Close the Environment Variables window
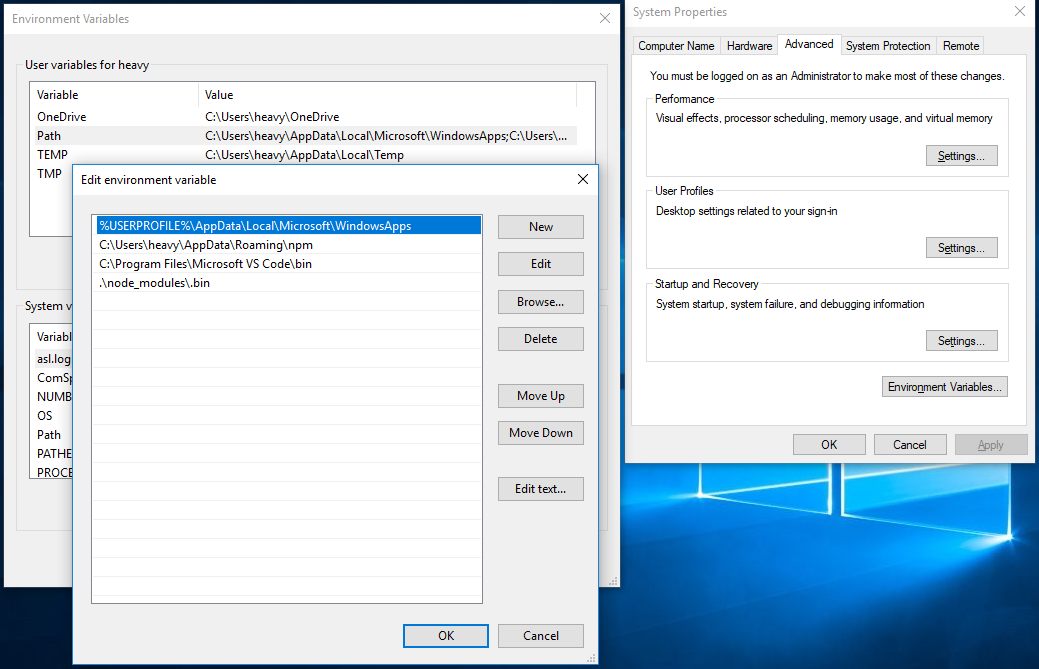 [x=604, y=19]
